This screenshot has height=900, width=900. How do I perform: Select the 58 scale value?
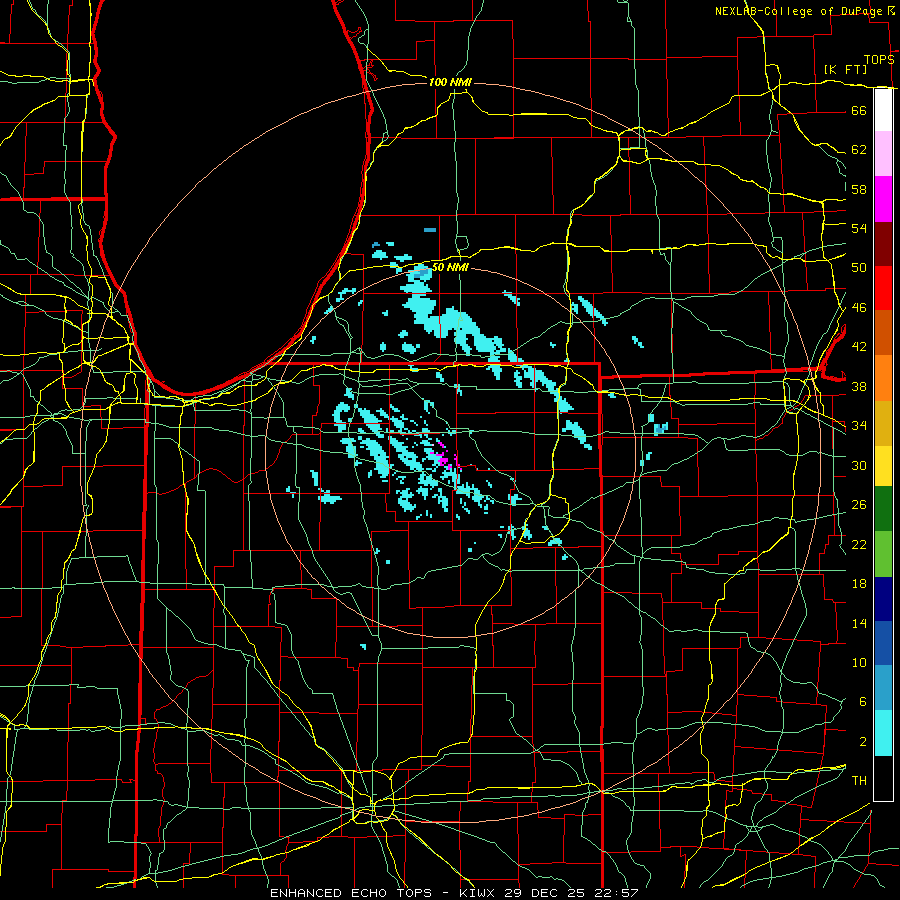point(859,189)
